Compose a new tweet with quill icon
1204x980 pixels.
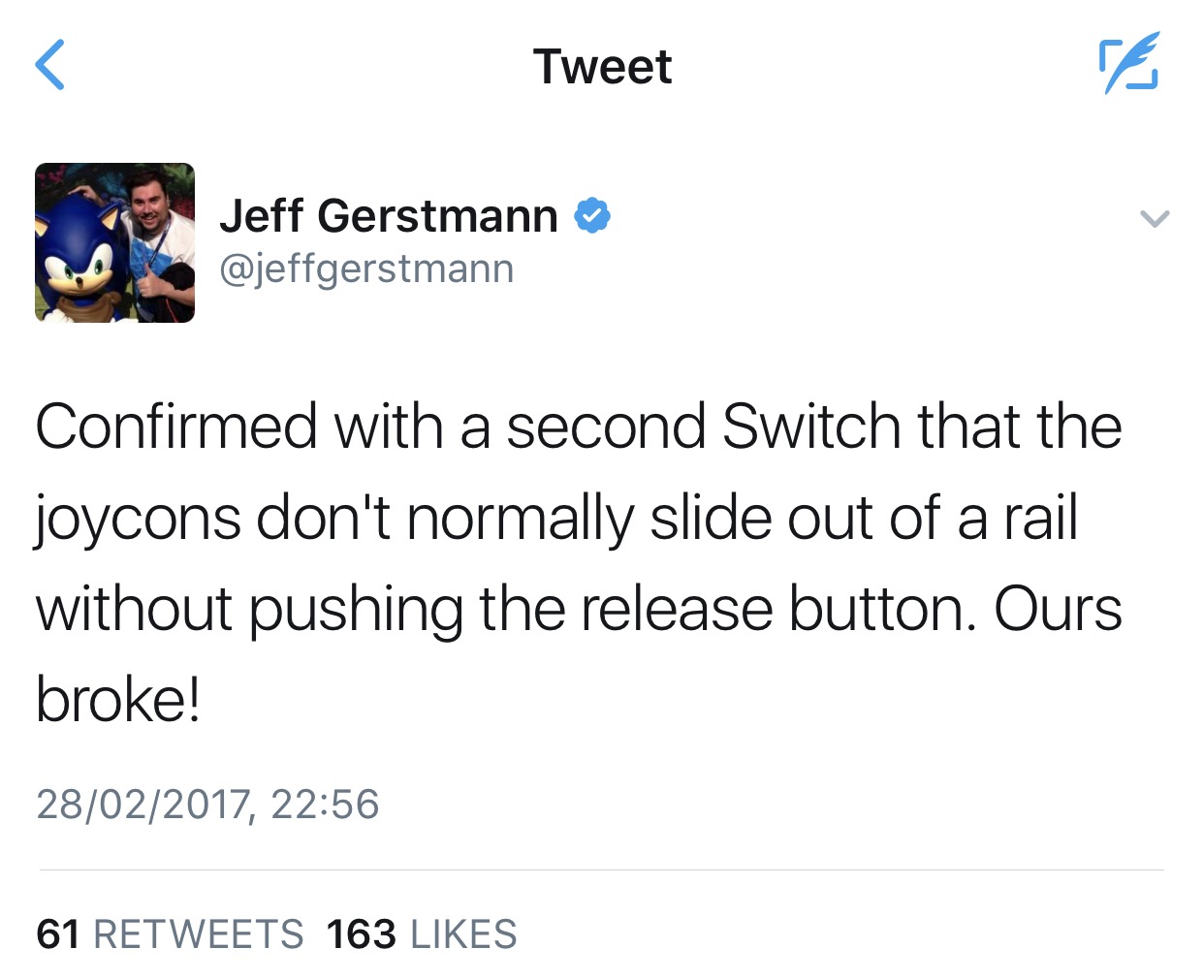pos(1128,64)
